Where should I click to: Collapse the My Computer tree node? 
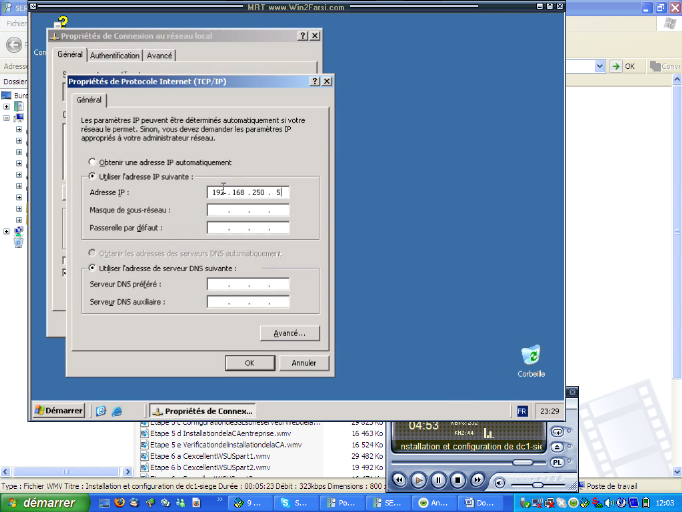click(x=7, y=117)
